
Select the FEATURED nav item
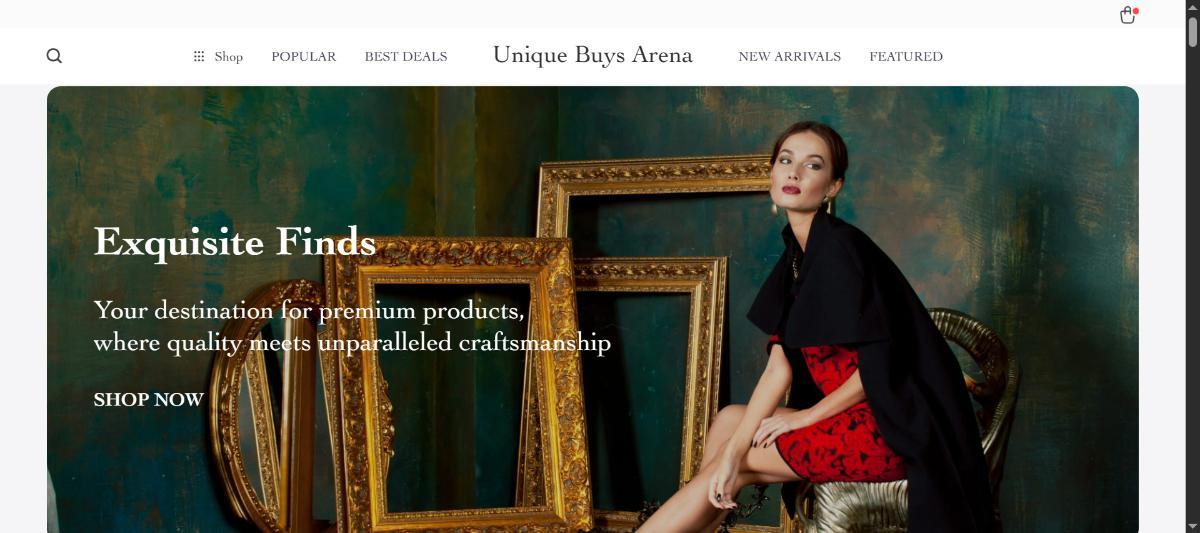click(x=906, y=57)
